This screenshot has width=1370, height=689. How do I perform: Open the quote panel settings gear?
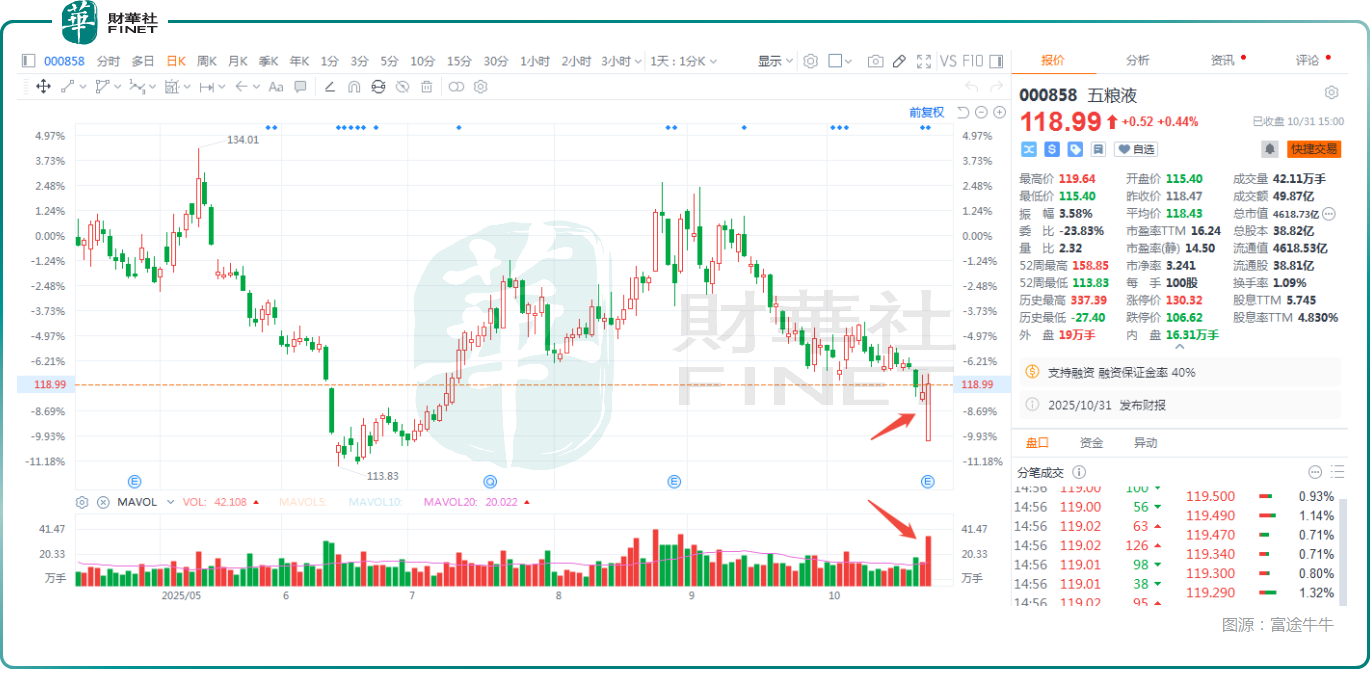(1331, 93)
